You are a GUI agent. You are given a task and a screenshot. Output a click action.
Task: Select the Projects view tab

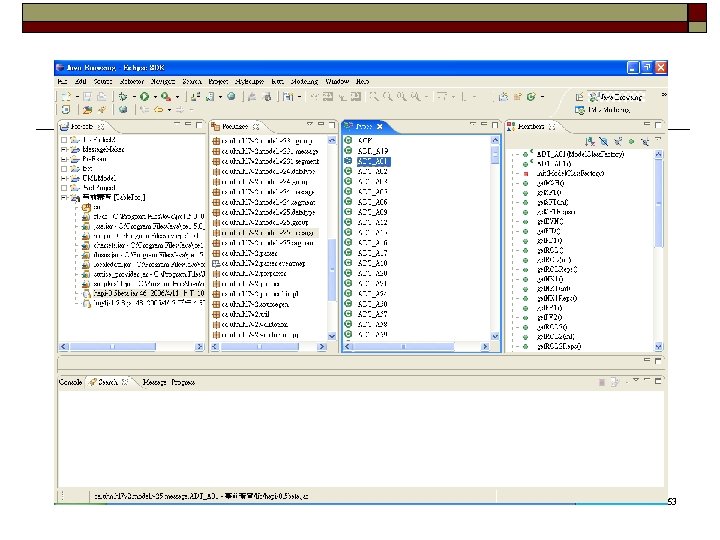(83, 126)
